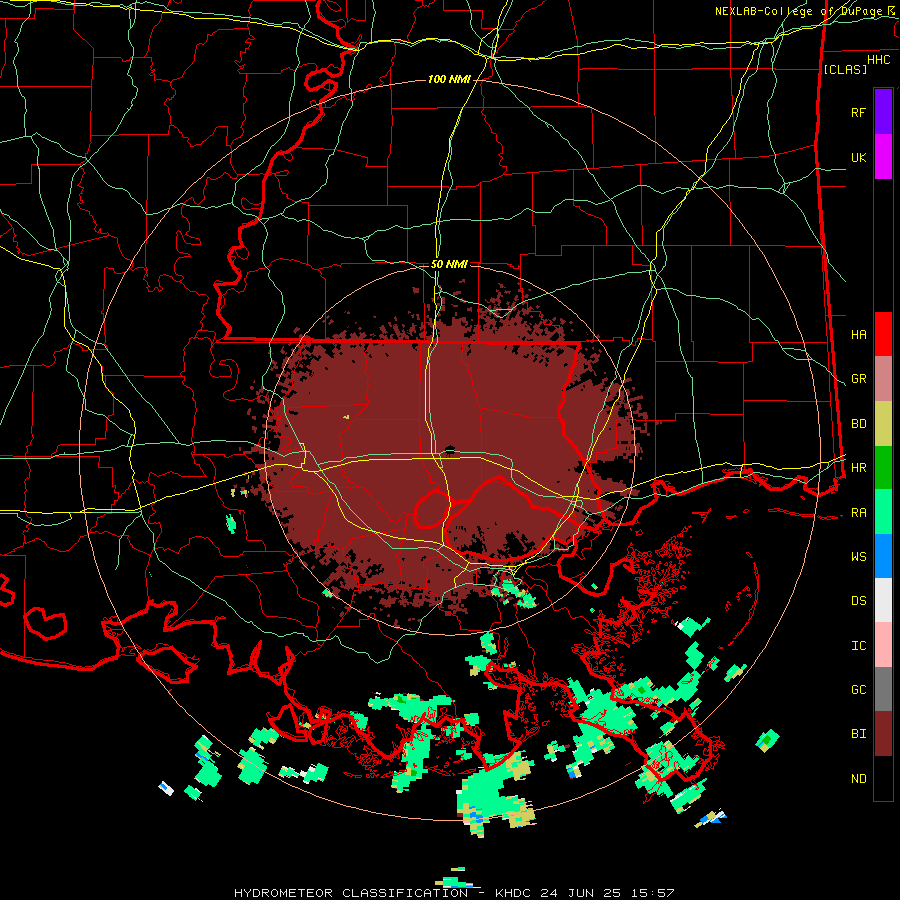Click the RF legend label
The image size is (900, 900).
point(858,112)
